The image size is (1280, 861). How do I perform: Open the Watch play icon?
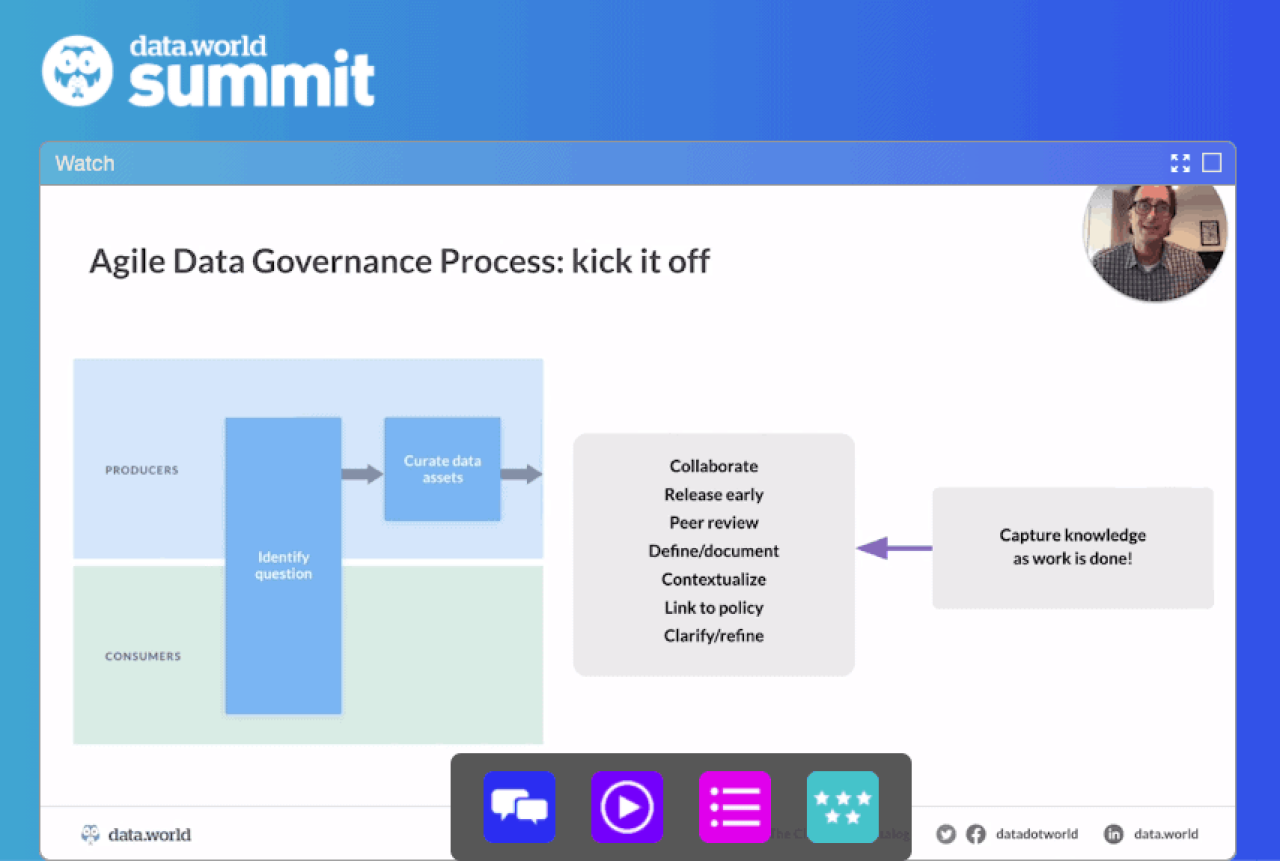pyautogui.click(x=627, y=806)
